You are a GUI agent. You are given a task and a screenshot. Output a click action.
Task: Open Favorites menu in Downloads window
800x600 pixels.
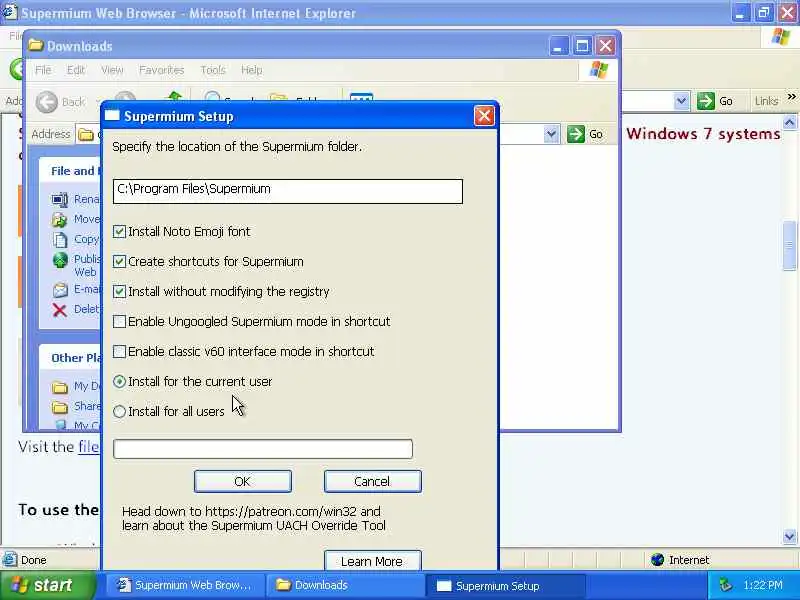click(161, 70)
